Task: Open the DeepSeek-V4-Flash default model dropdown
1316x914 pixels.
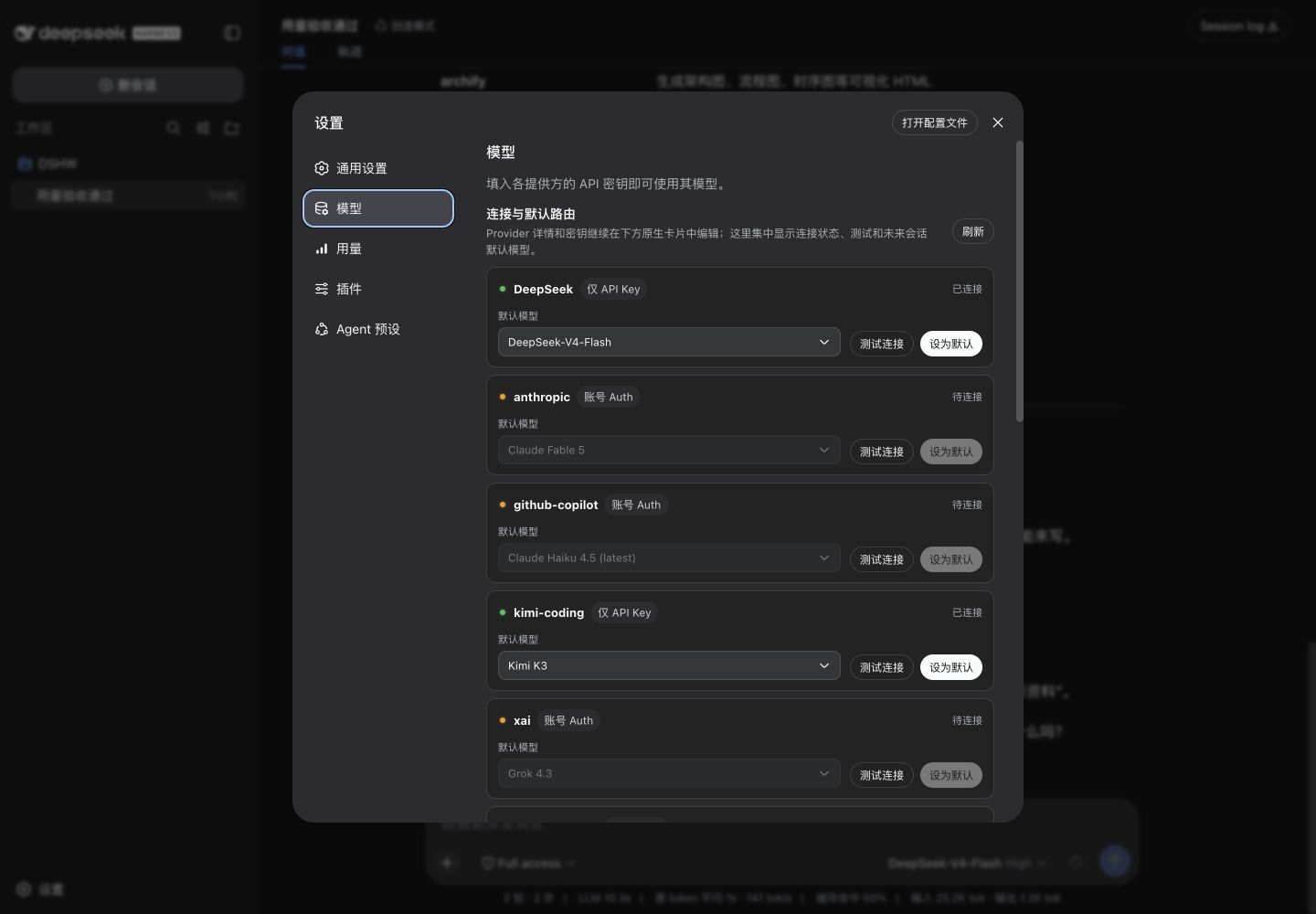Action: pyautogui.click(x=669, y=342)
